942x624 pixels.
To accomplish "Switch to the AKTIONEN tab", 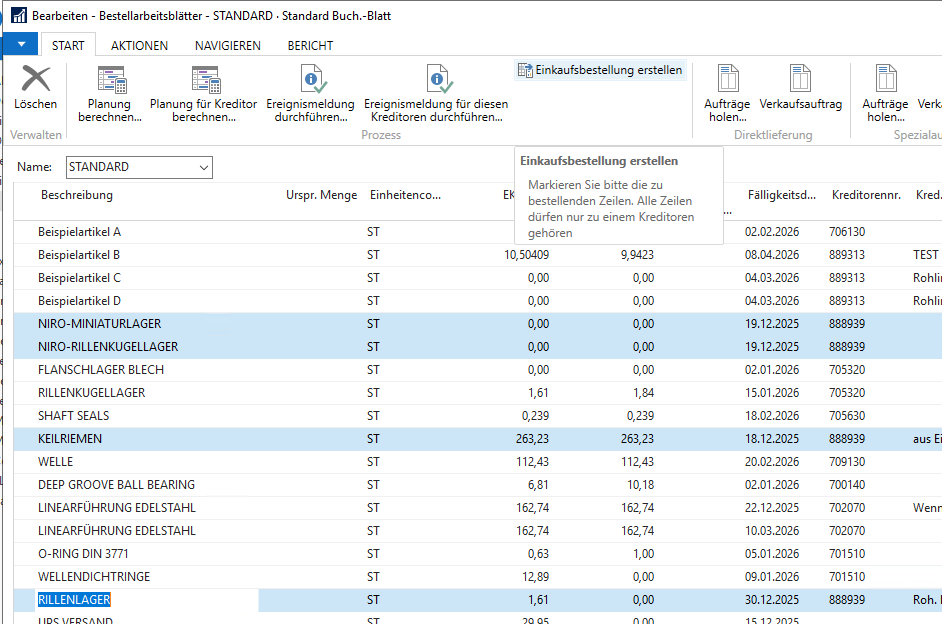I will tap(139, 44).
